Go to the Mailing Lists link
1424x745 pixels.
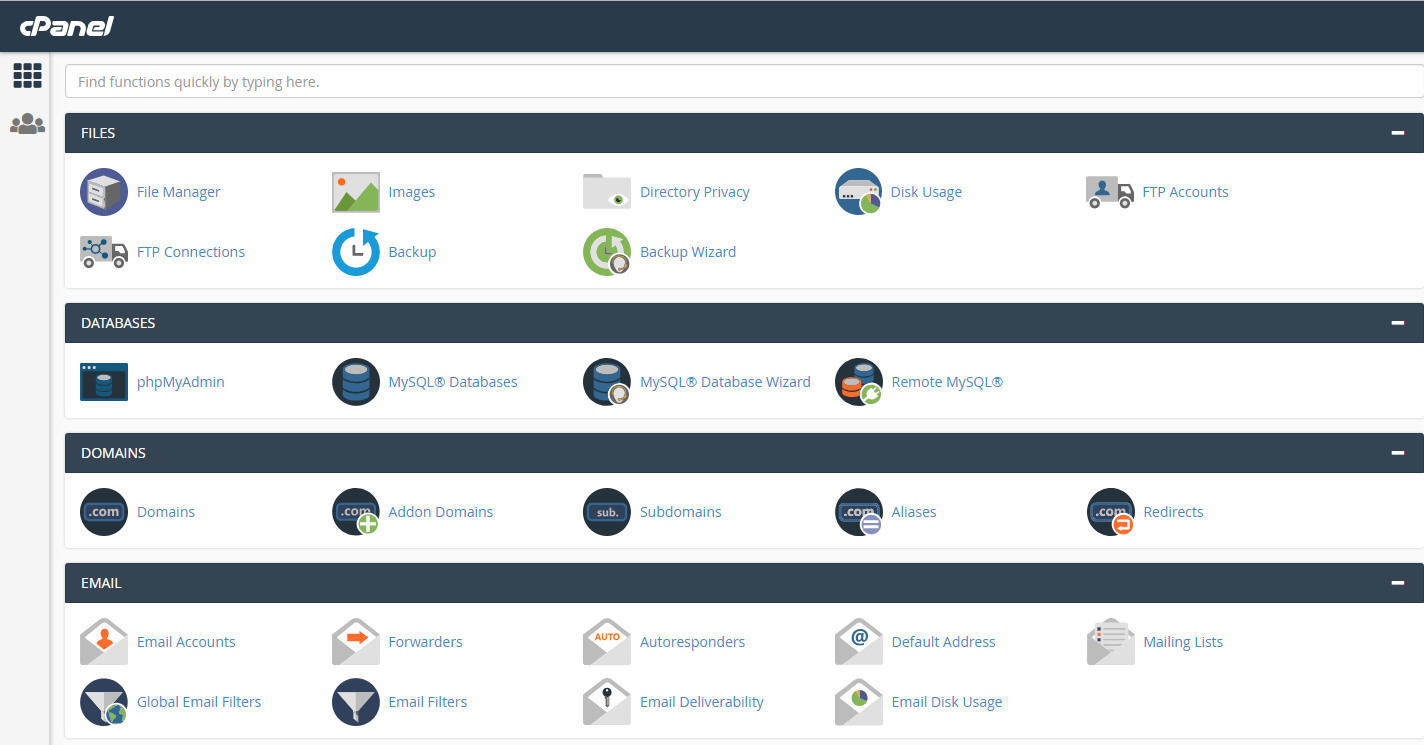[x=1184, y=642]
